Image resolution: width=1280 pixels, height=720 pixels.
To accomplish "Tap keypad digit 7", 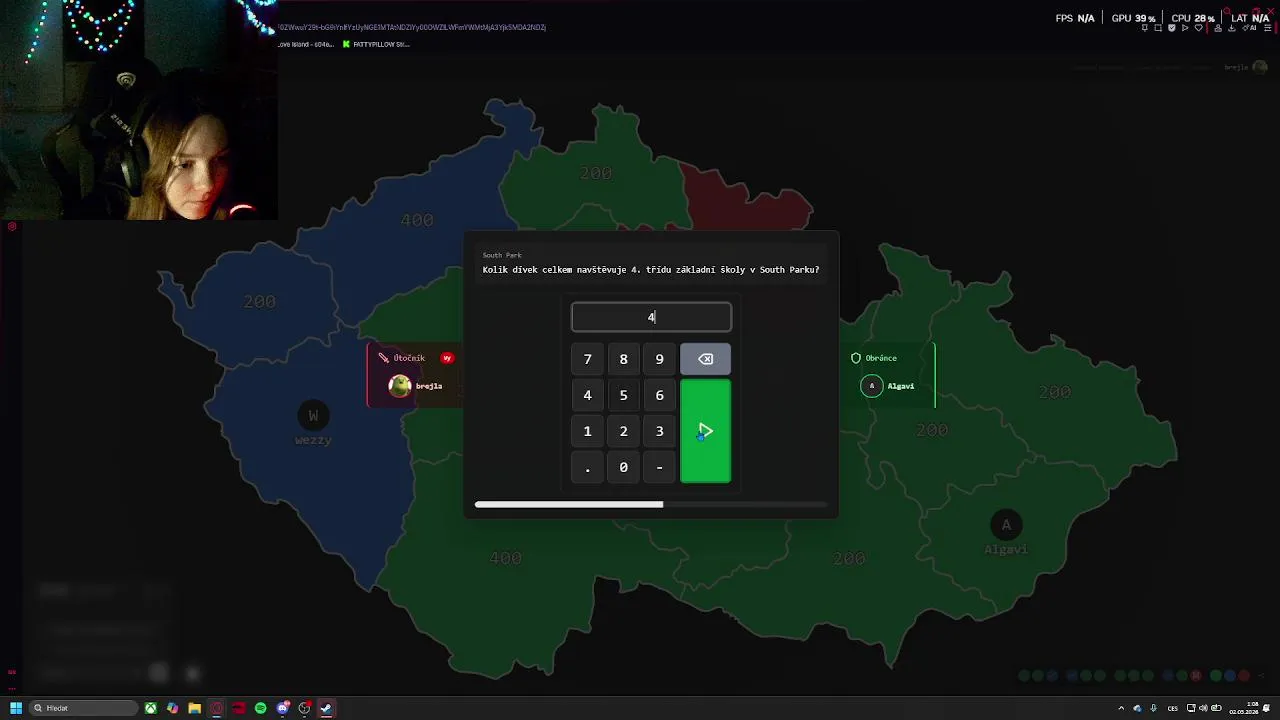I will click(587, 359).
